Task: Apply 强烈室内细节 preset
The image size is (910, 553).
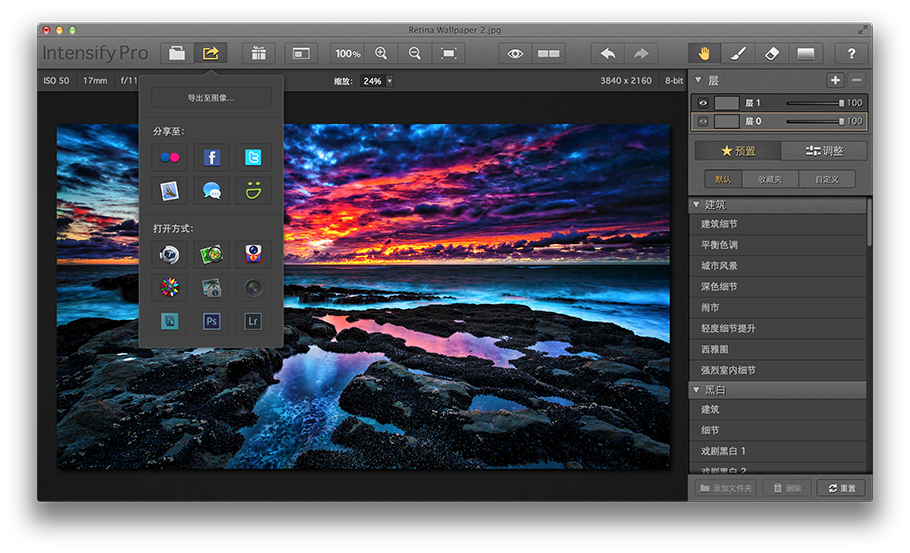Action: click(x=778, y=370)
